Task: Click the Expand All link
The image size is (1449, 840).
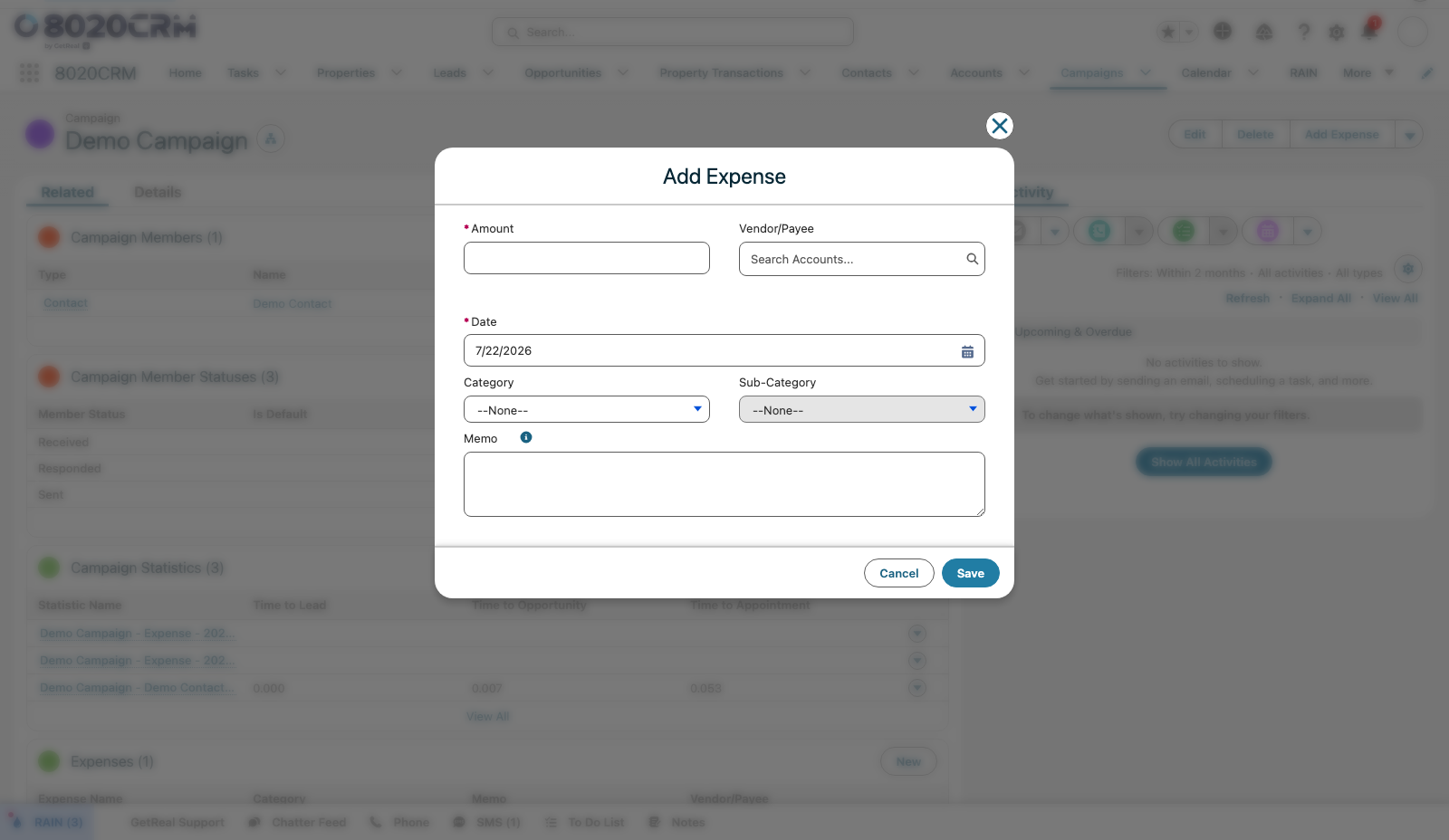Action: (1320, 298)
